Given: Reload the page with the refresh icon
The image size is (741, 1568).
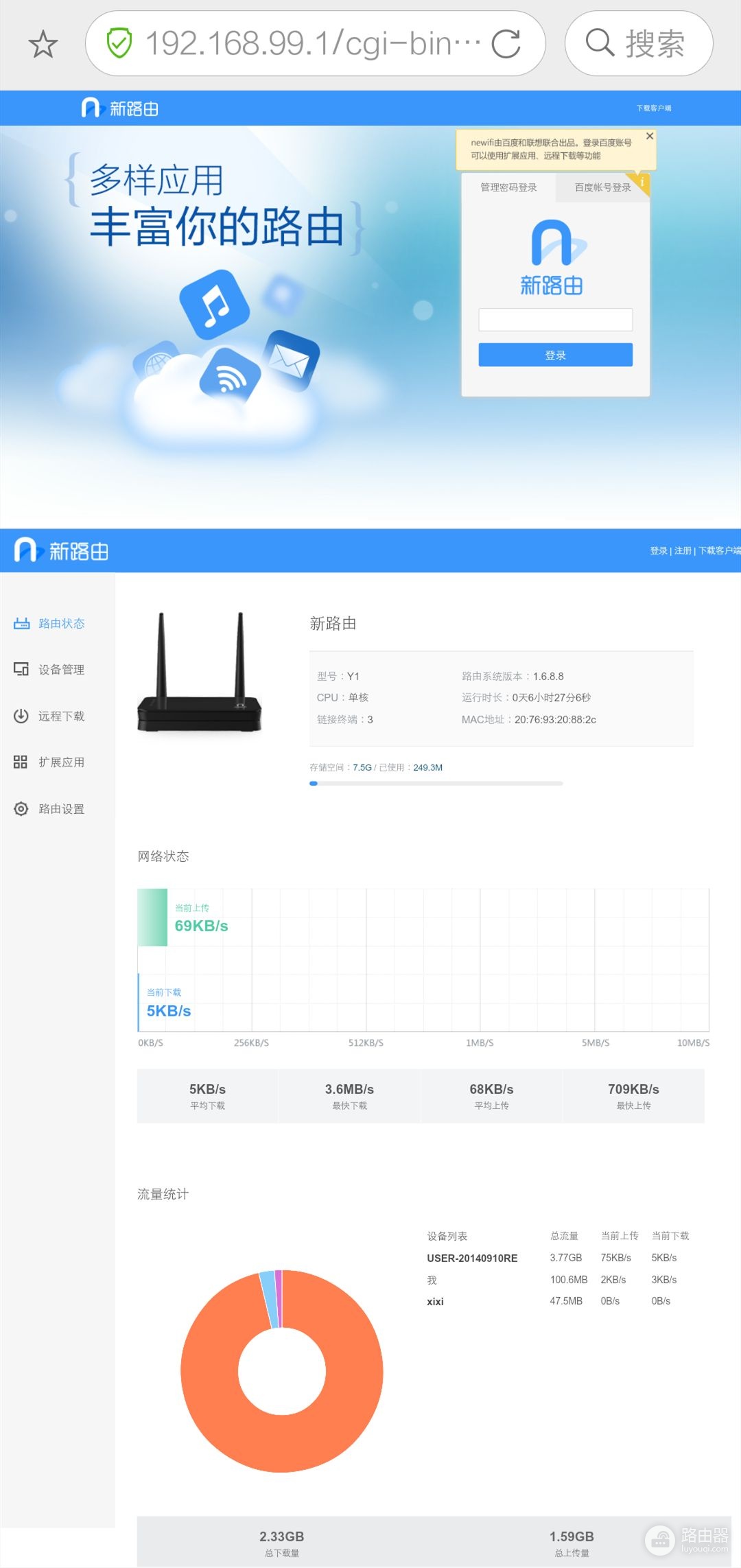Looking at the screenshot, I should point(506,43).
